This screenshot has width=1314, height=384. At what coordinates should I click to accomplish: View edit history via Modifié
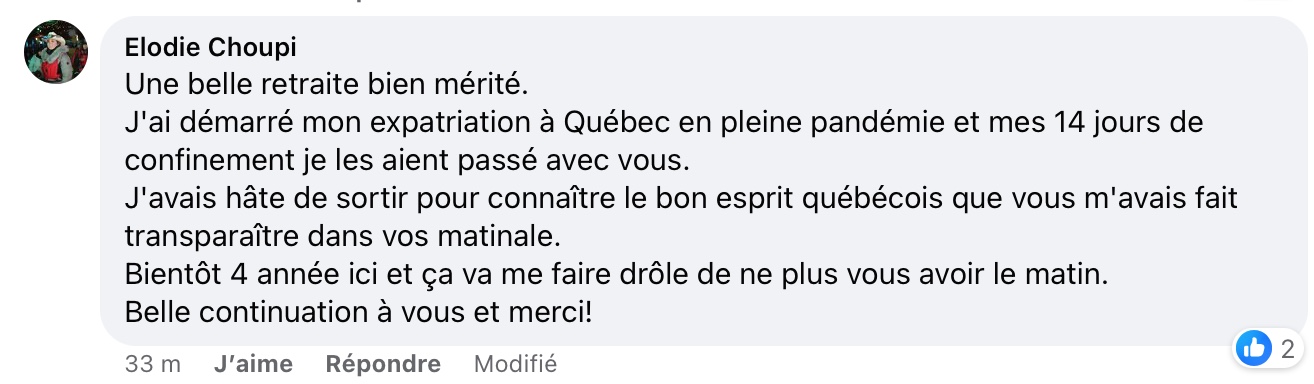(x=514, y=364)
